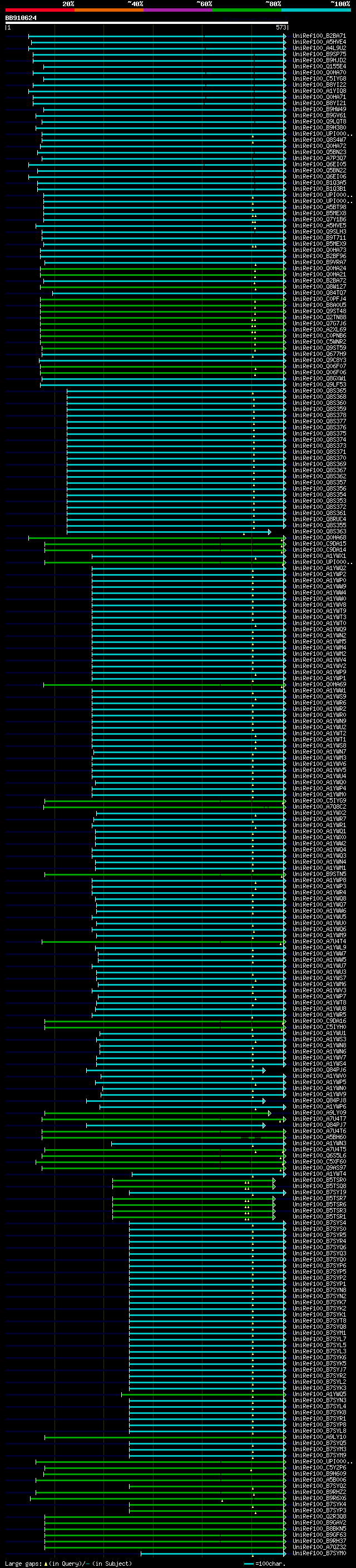The image size is (356, 1568).
Task: Select hit label UniRef100_Q8S4W7
Action: (x=319, y=140)
